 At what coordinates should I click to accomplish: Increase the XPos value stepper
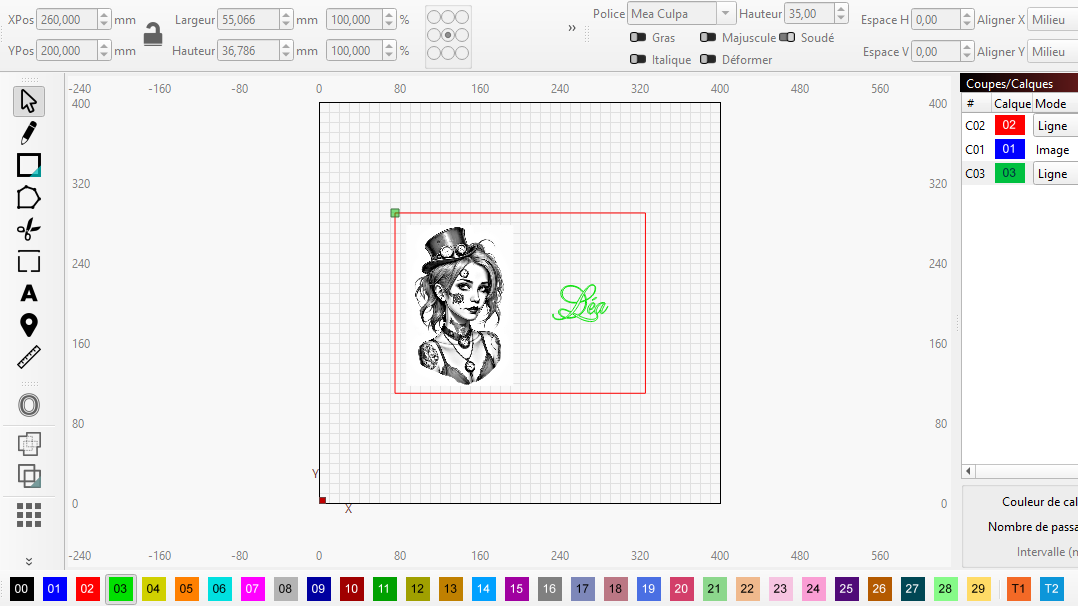104,14
